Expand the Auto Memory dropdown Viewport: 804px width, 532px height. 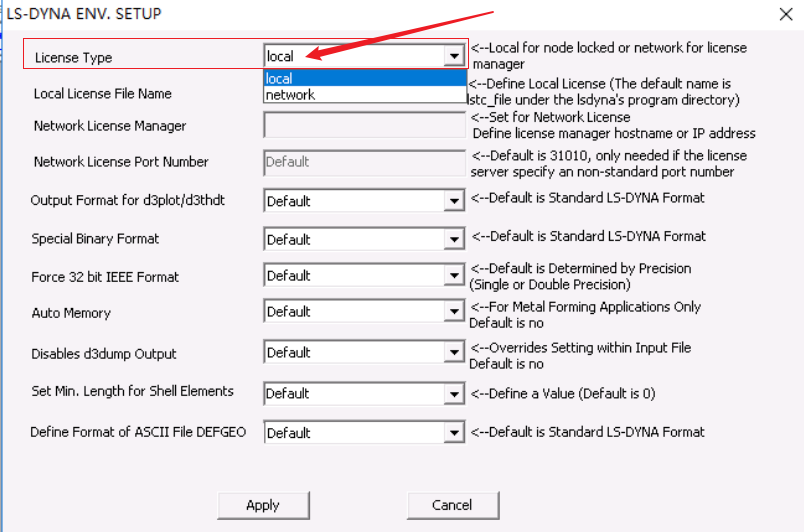point(455,312)
